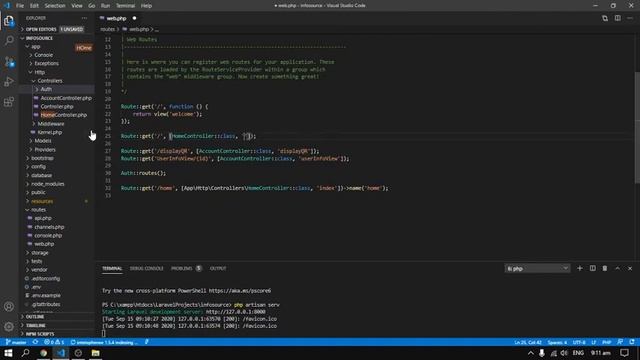Open the Accounts menu icon
The image size is (640, 360).
coord(9,307)
